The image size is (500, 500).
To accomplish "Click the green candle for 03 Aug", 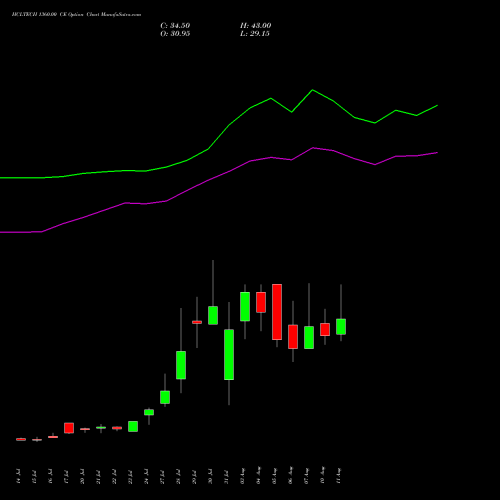I will tap(245, 307).
